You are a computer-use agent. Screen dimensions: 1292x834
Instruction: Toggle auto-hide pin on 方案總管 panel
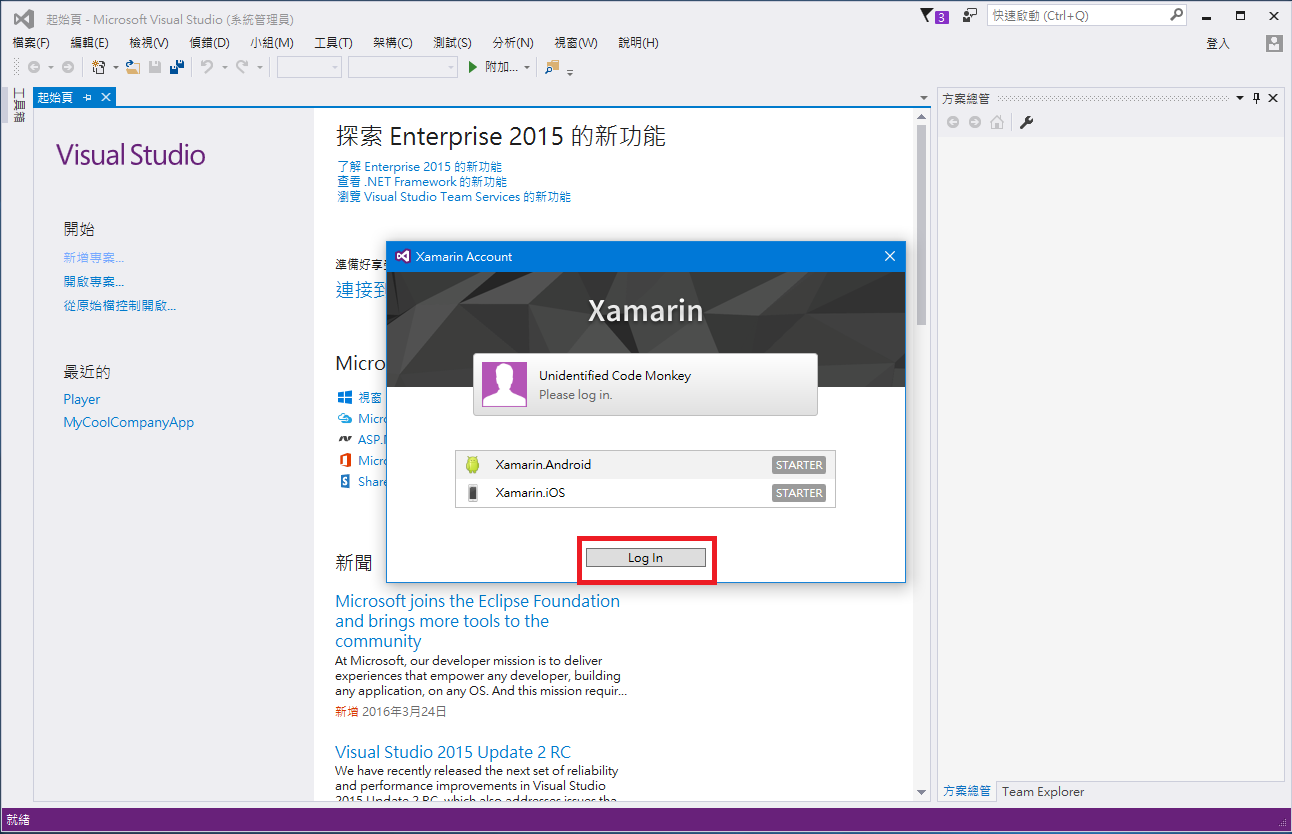(1257, 98)
